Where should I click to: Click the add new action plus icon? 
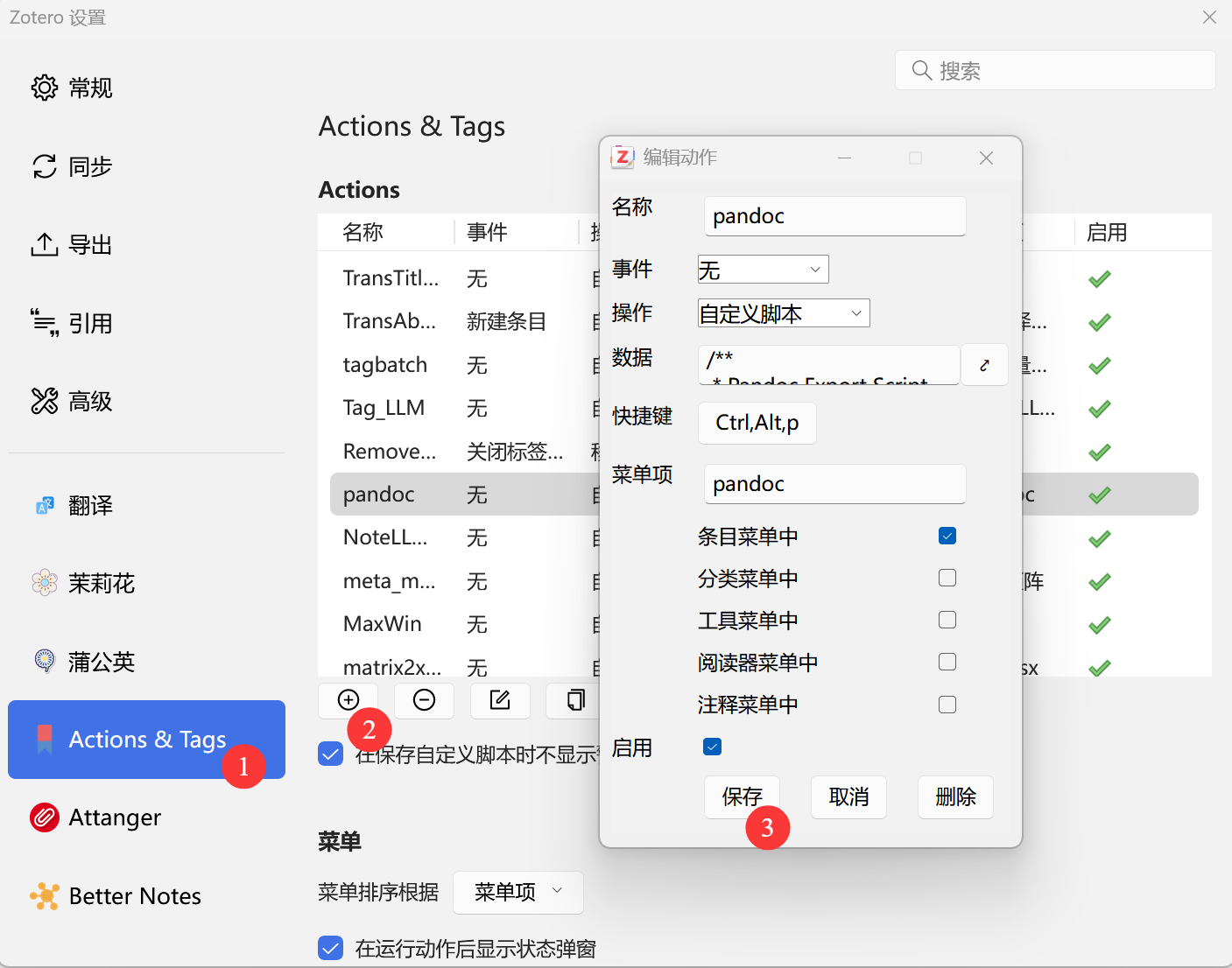pos(348,700)
